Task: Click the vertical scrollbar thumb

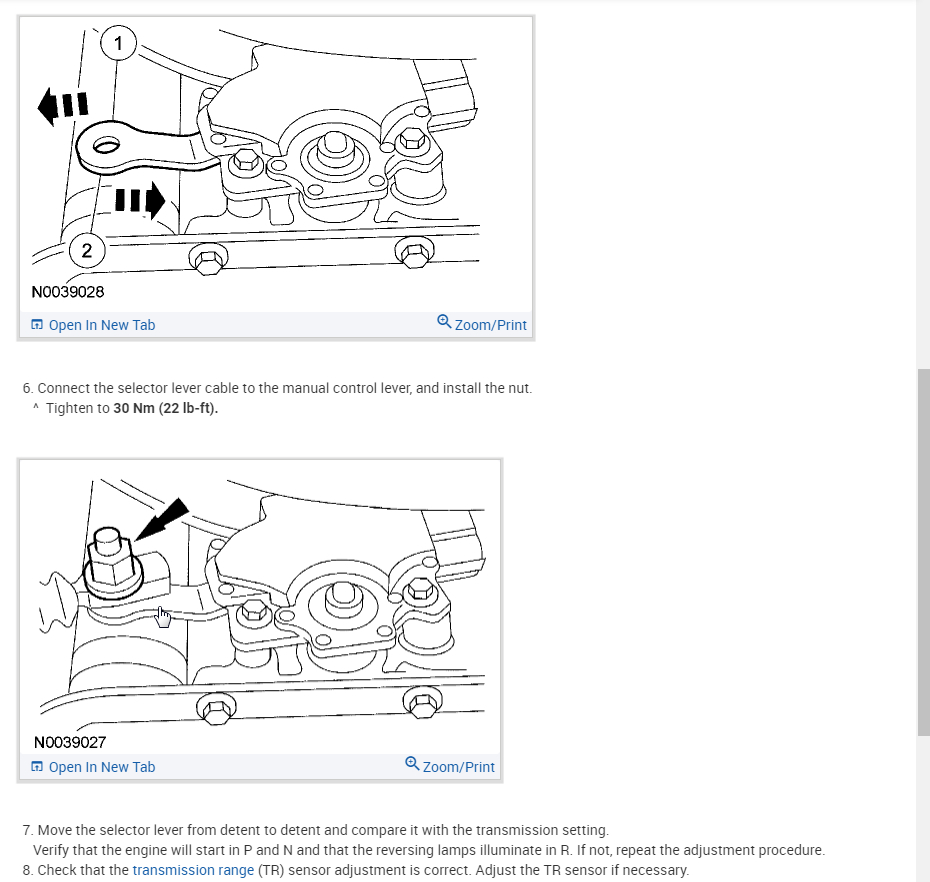Action: pyautogui.click(x=923, y=552)
